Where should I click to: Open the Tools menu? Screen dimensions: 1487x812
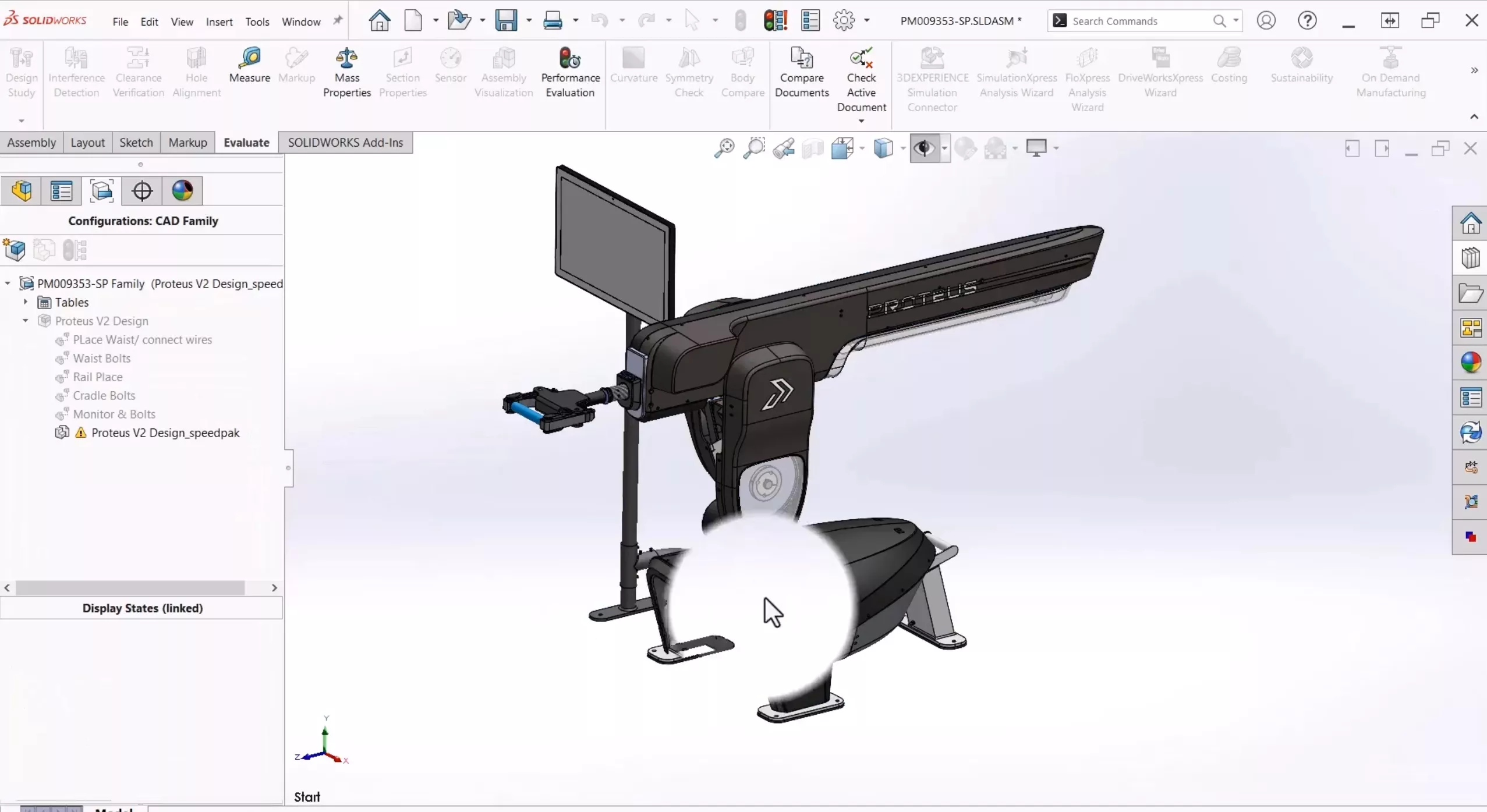(x=257, y=22)
